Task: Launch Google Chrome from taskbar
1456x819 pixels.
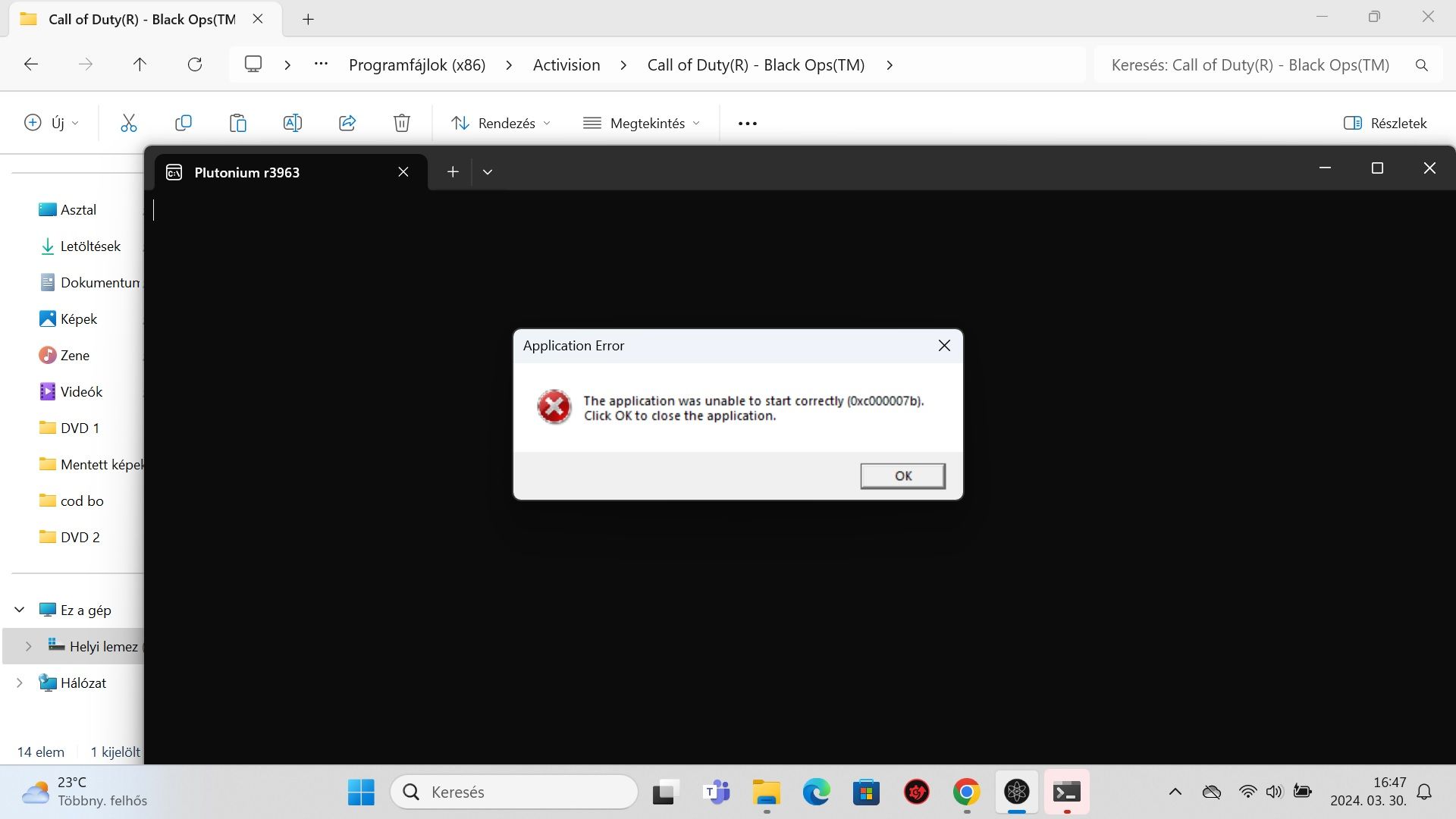Action: 966,792
